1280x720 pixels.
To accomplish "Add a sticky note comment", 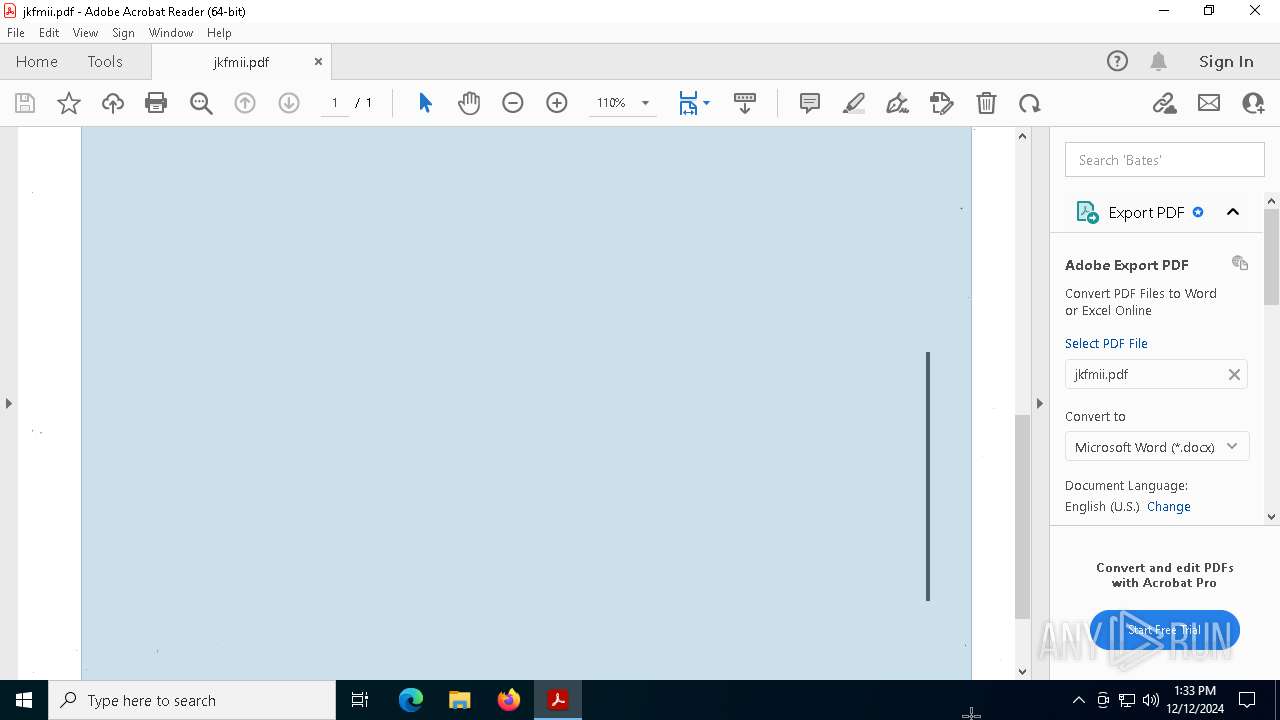I will point(810,103).
